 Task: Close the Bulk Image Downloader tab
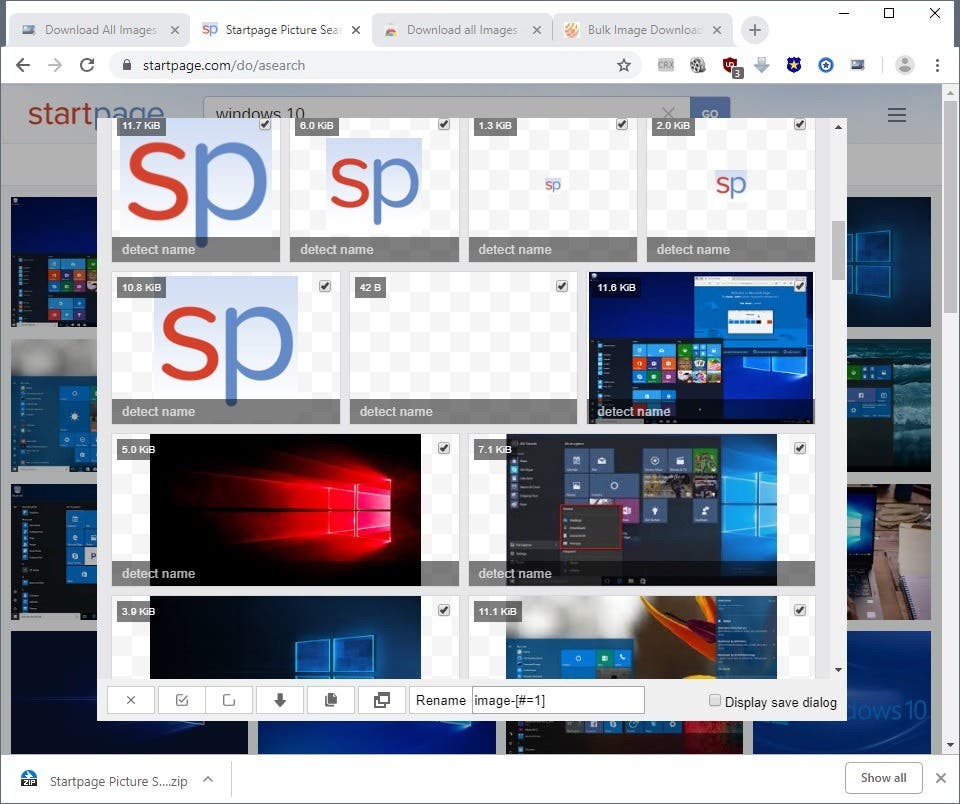(x=717, y=30)
